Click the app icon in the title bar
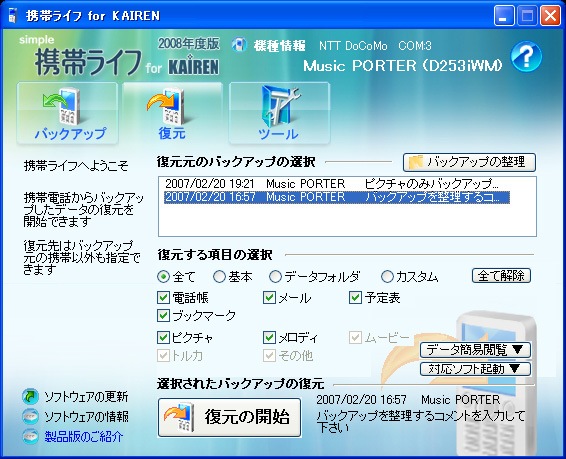The image size is (566, 459). [x=13, y=15]
